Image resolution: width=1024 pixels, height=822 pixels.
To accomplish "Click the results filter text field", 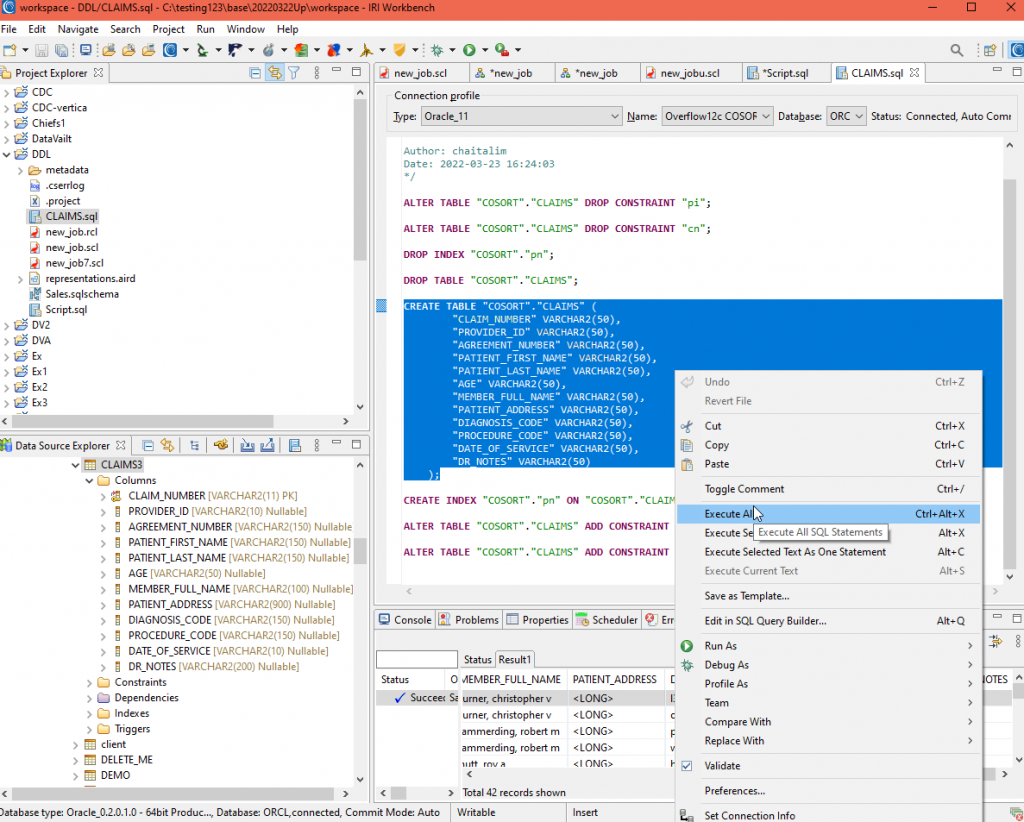I will [416, 660].
